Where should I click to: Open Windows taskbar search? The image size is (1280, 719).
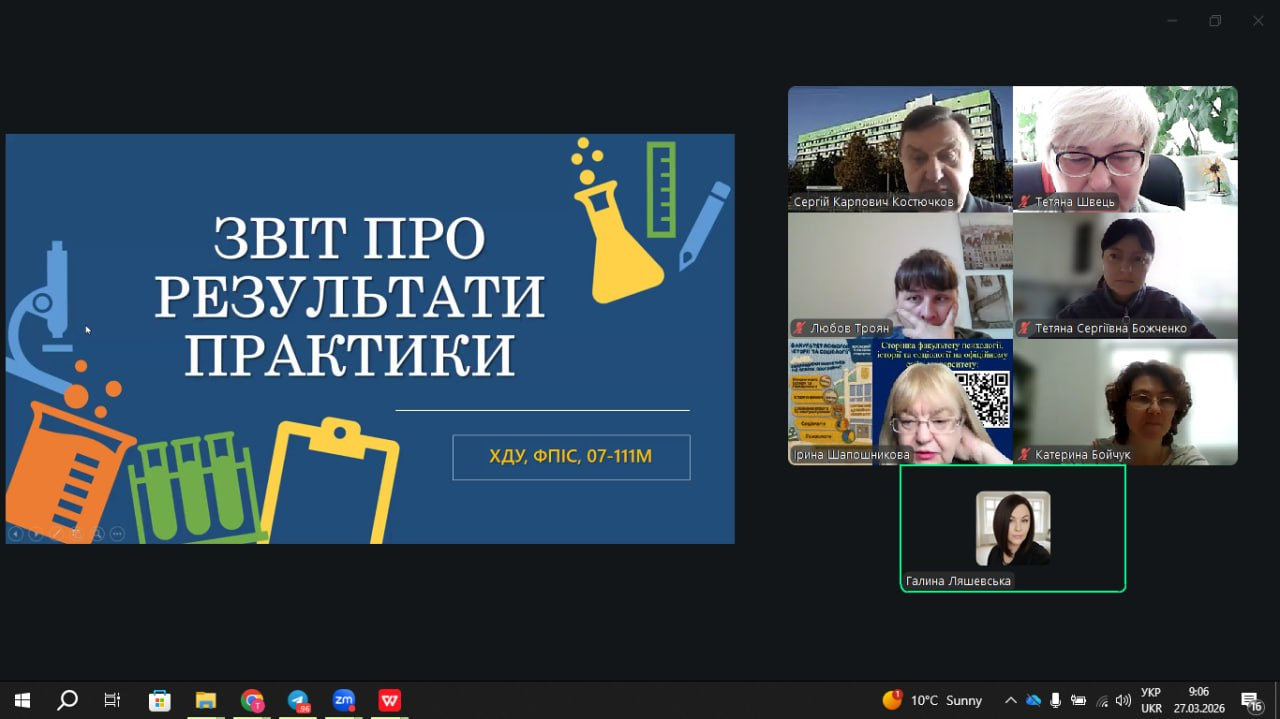click(x=67, y=700)
